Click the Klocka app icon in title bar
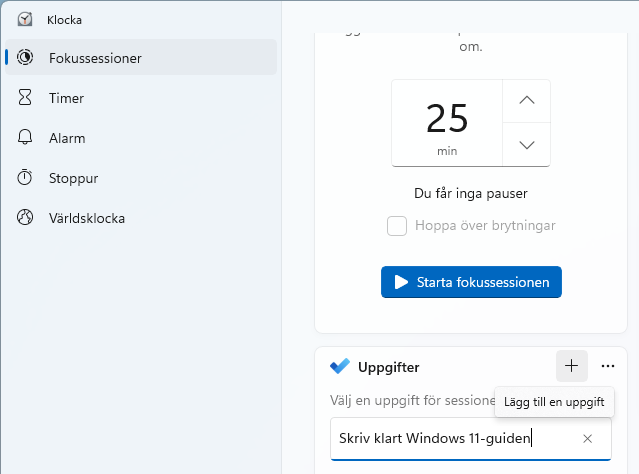Screen dimensions: 639x474 (25, 19)
